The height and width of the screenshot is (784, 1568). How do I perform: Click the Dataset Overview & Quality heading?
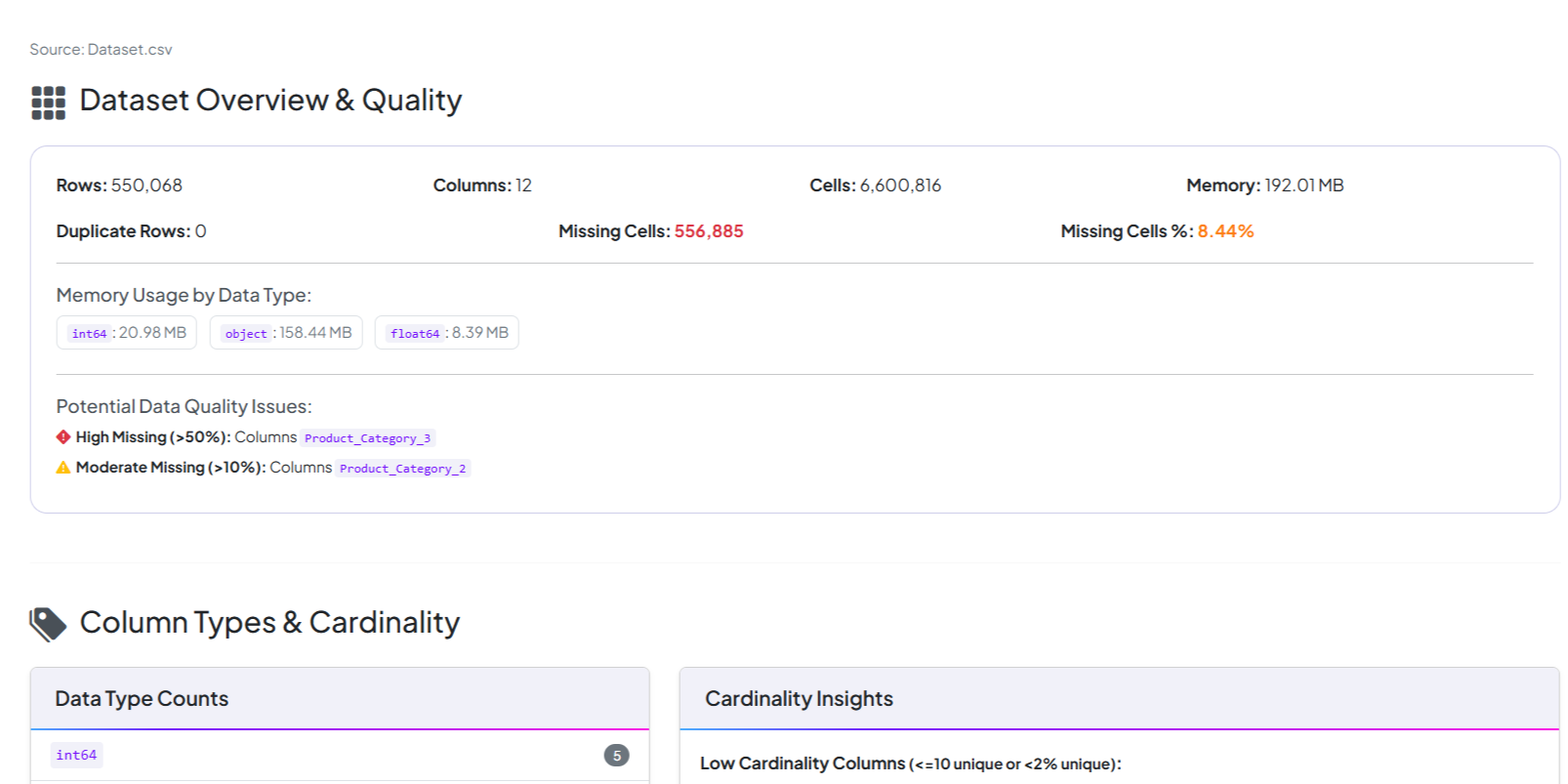point(270,101)
